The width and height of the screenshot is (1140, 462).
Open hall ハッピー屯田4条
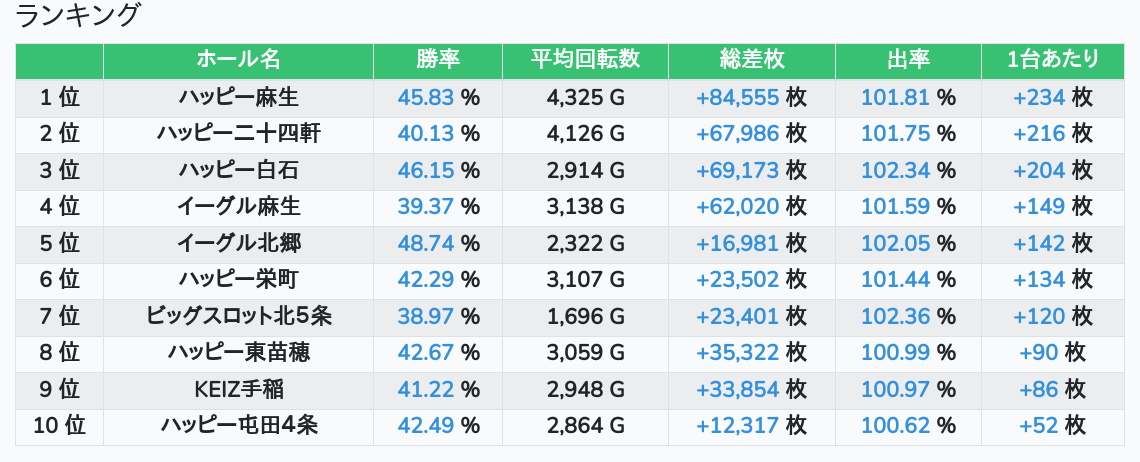point(238,426)
